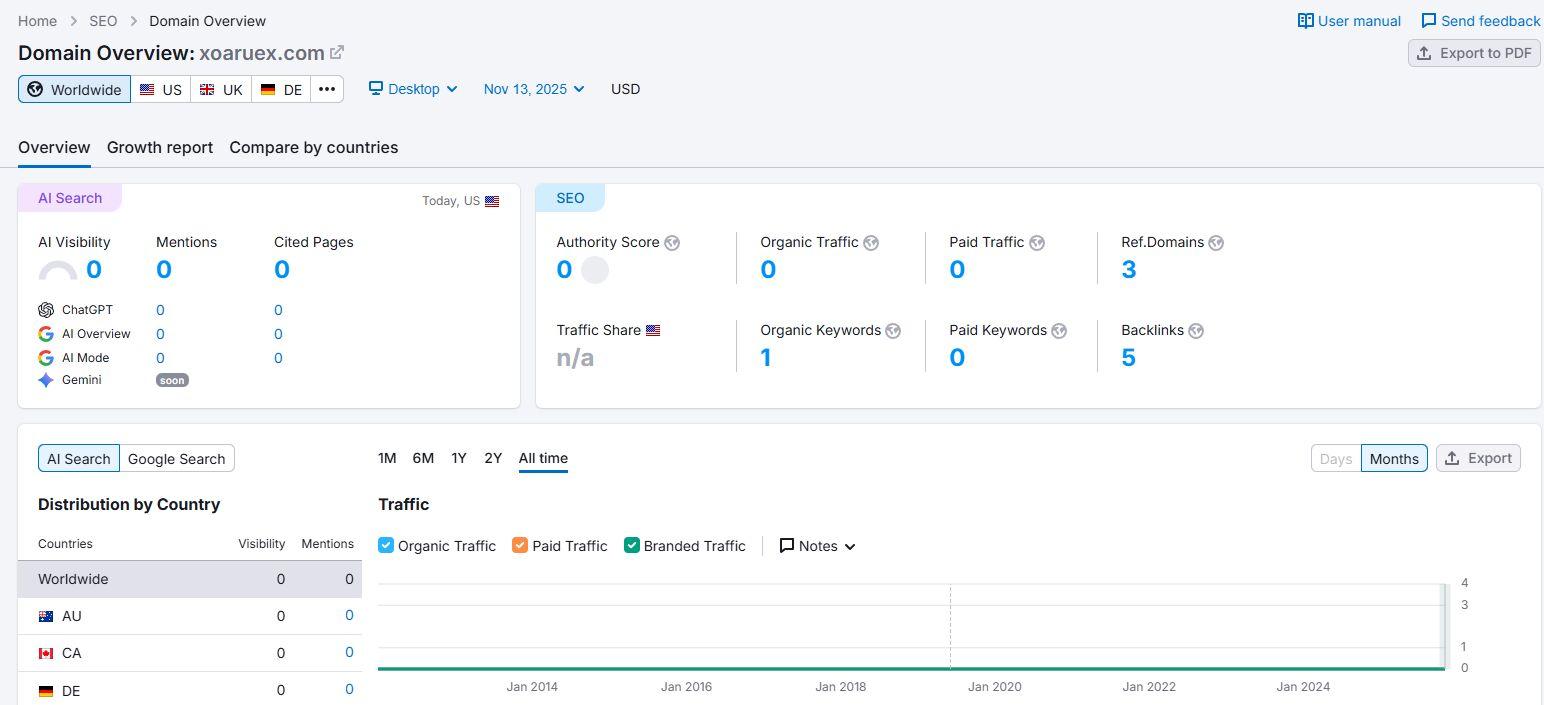Open the Ref.Domains value 3
1544x705 pixels.
pyautogui.click(x=1128, y=269)
